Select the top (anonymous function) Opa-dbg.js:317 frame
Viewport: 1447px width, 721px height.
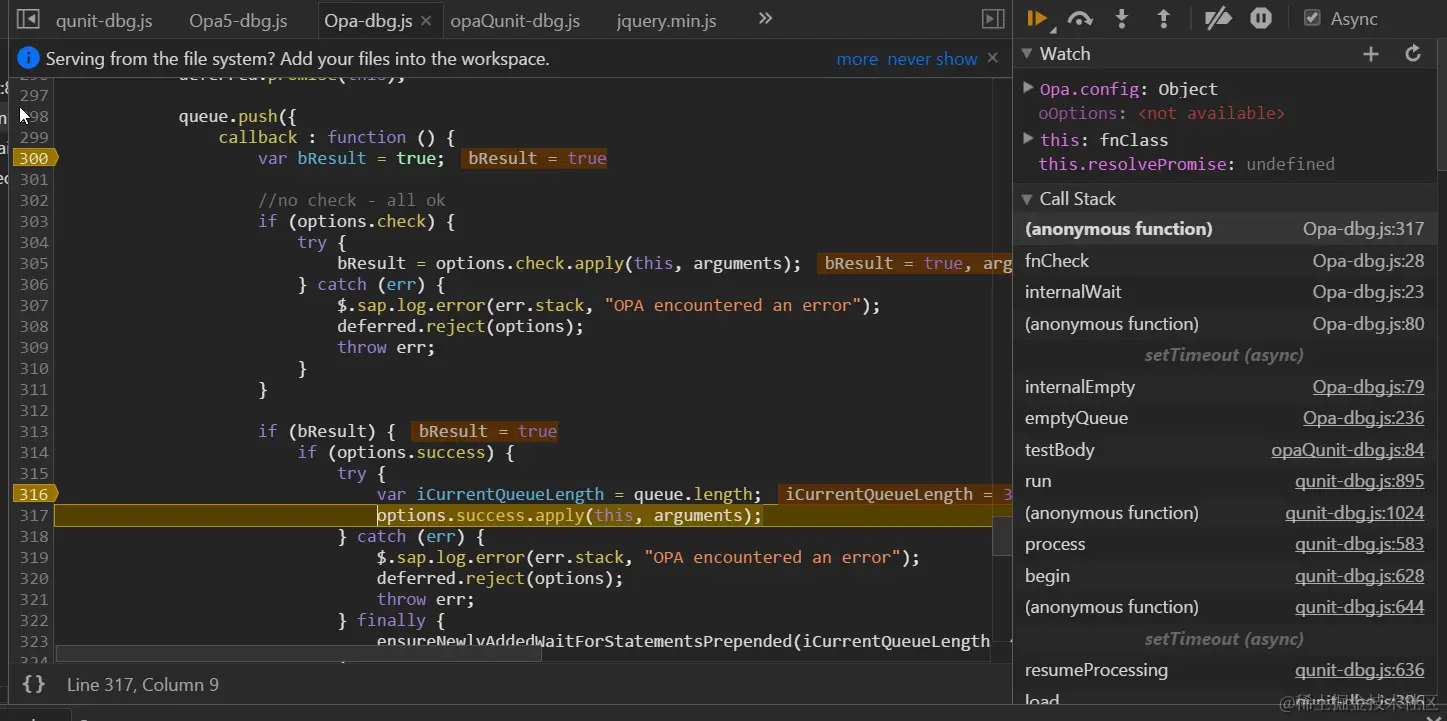(x=1224, y=229)
